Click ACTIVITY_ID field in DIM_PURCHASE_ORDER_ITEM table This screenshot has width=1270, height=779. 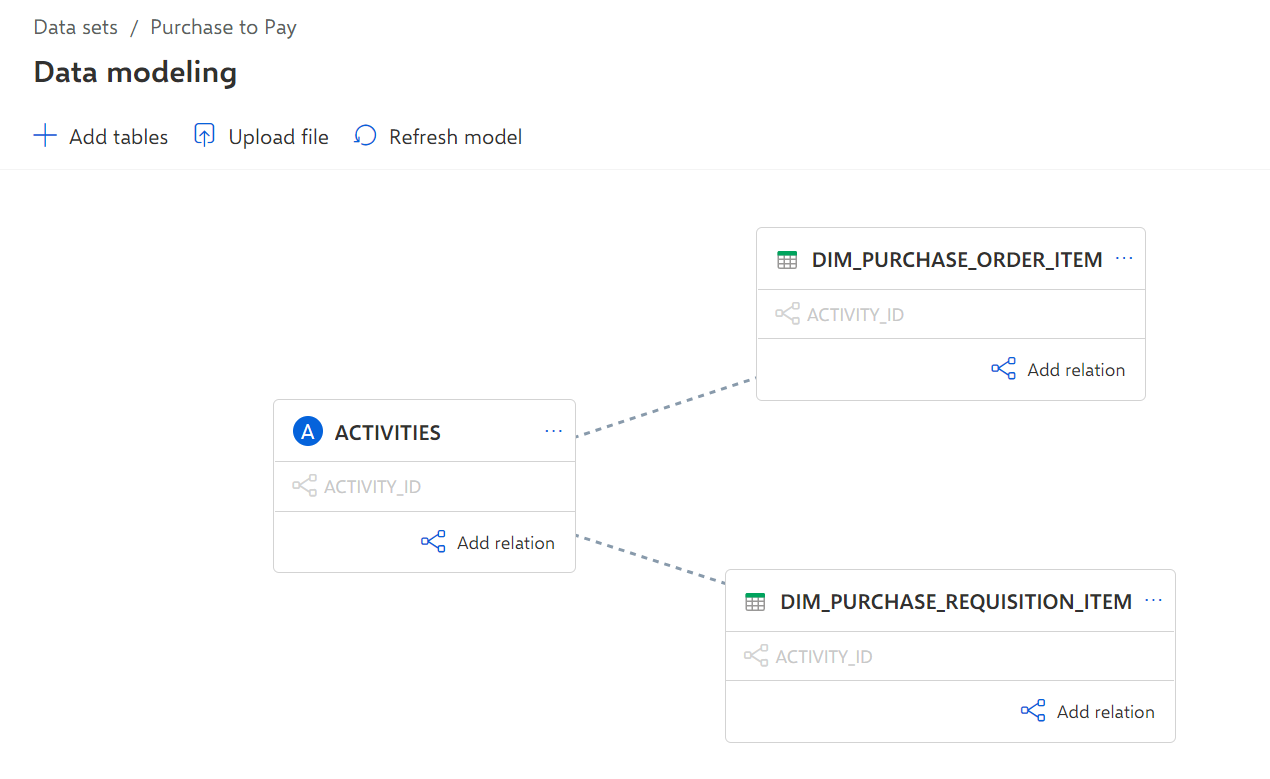pos(950,314)
